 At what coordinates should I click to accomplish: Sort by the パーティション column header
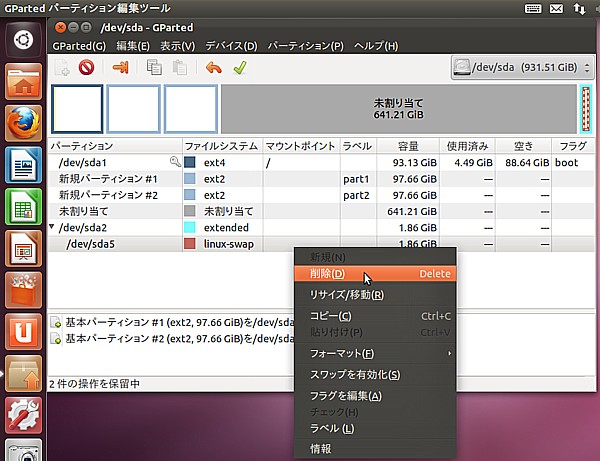[x=115, y=146]
